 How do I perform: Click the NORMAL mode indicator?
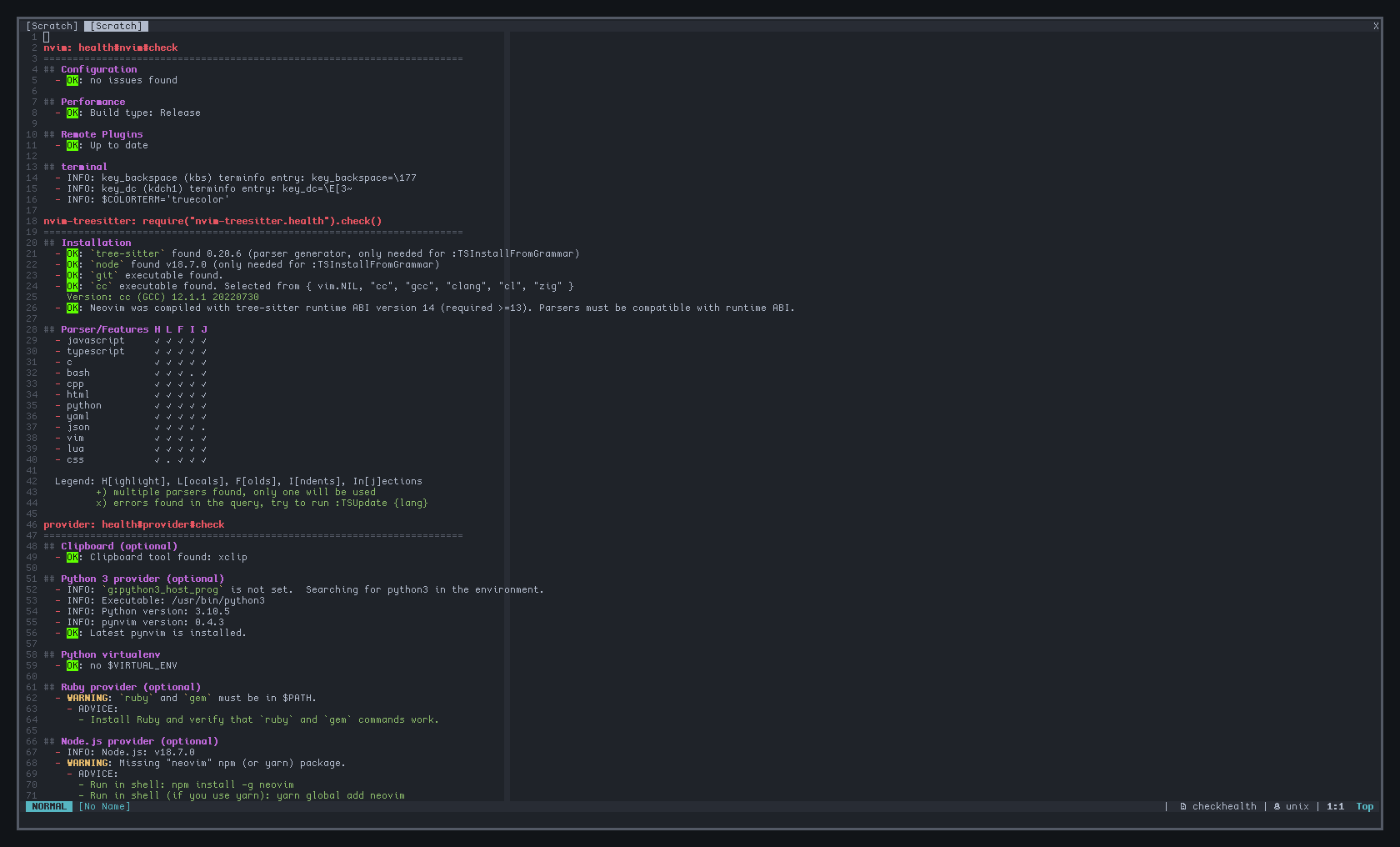pos(49,806)
